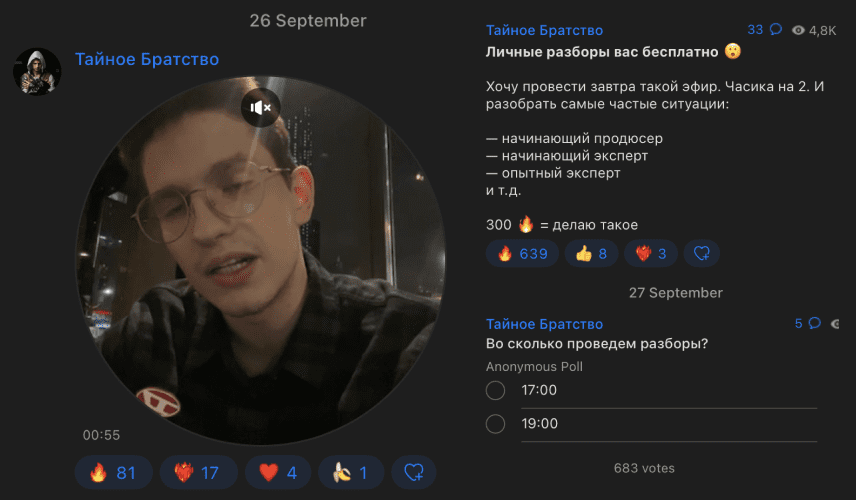This screenshot has width=856, height=500.
Task: Open add-reaction heart under text post
Action: click(x=702, y=253)
